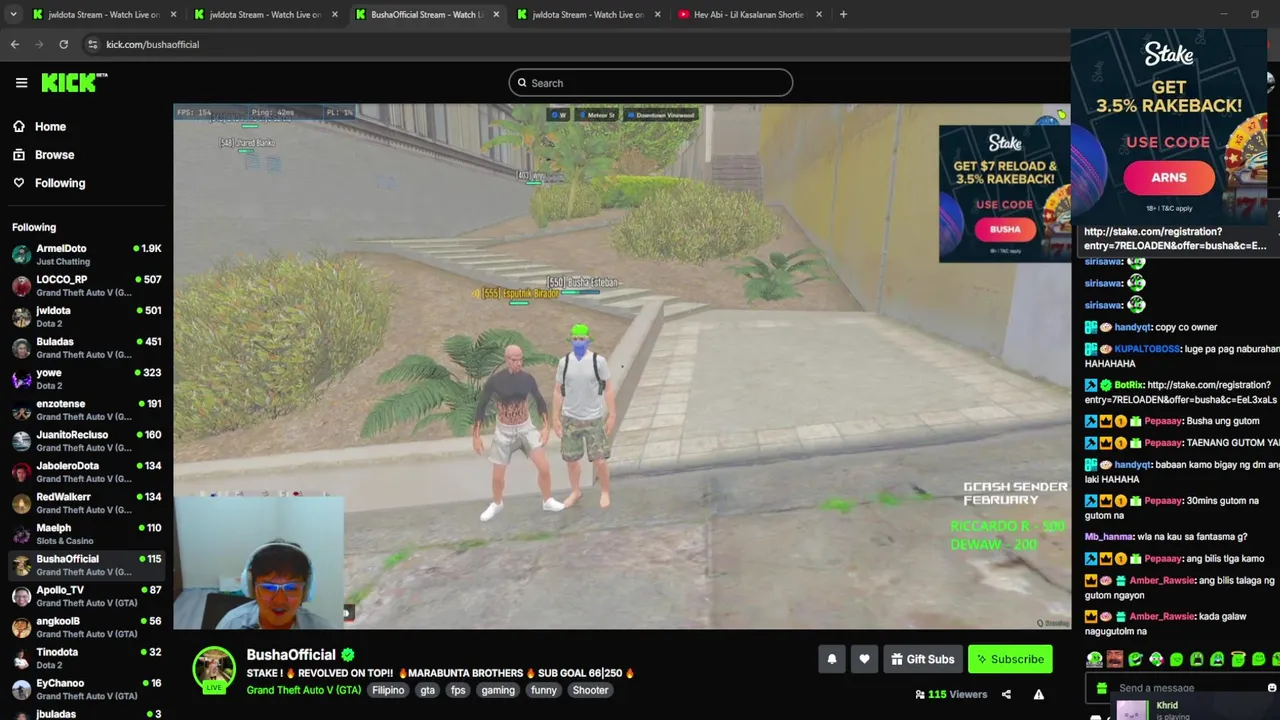Click BushaOfficial live avatar below video

point(214,670)
